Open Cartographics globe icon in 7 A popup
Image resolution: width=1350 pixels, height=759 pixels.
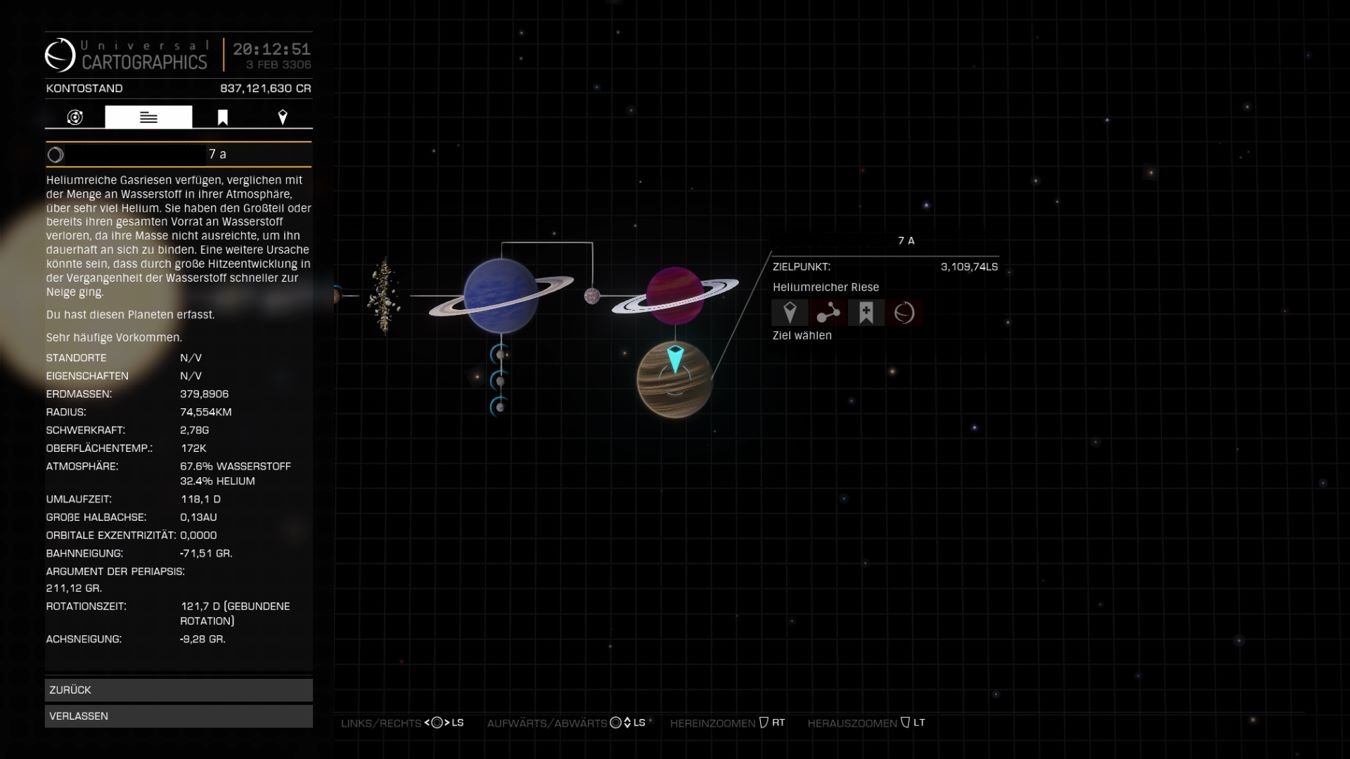tap(904, 313)
